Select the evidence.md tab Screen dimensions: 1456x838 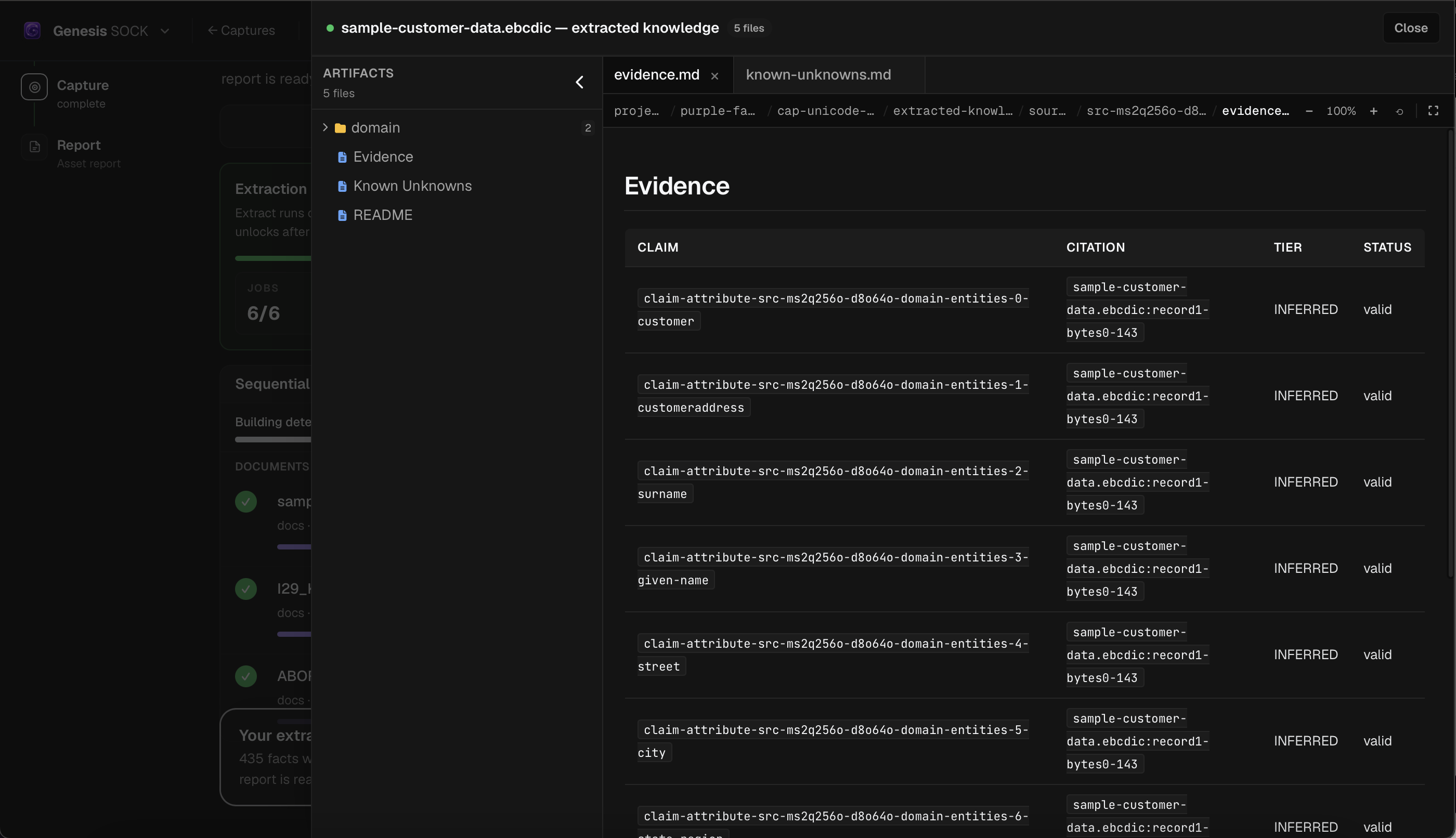click(657, 75)
